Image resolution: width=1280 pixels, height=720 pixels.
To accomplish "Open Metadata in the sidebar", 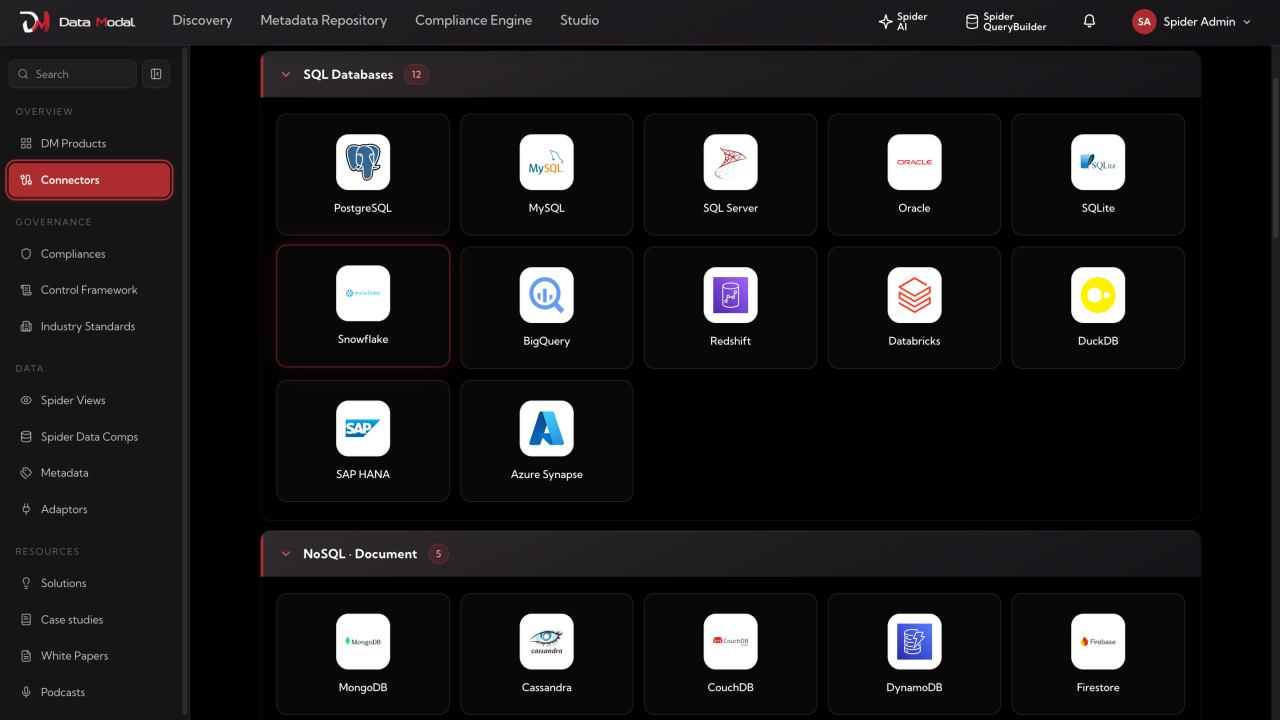I will point(90,473).
